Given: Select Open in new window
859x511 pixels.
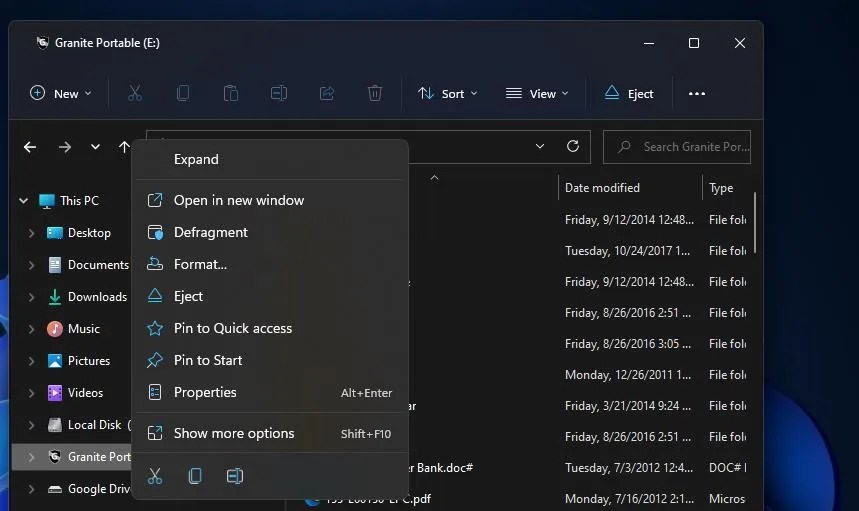Looking at the screenshot, I should coord(270,200).
